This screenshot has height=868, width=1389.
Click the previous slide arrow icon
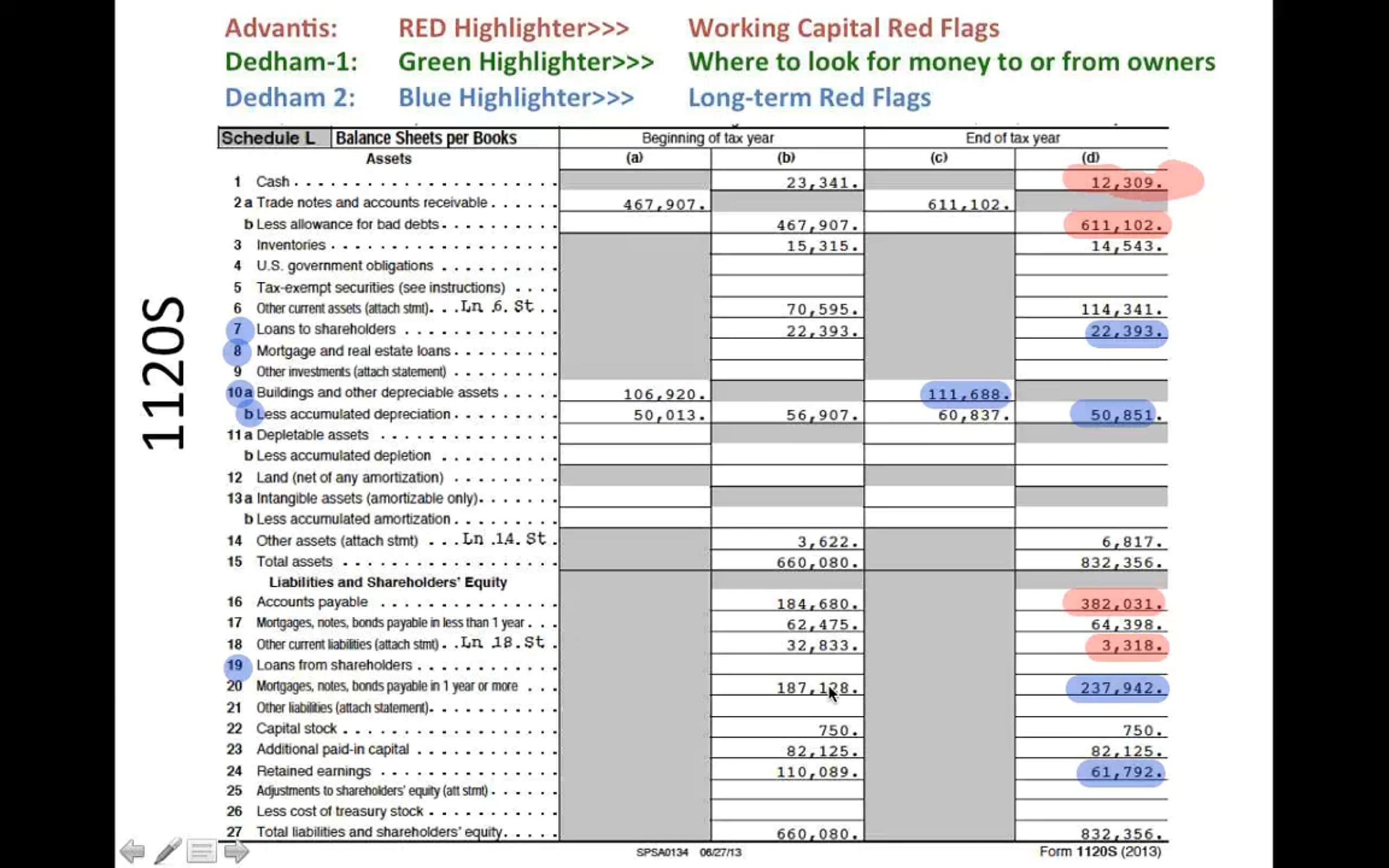pos(133,852)
